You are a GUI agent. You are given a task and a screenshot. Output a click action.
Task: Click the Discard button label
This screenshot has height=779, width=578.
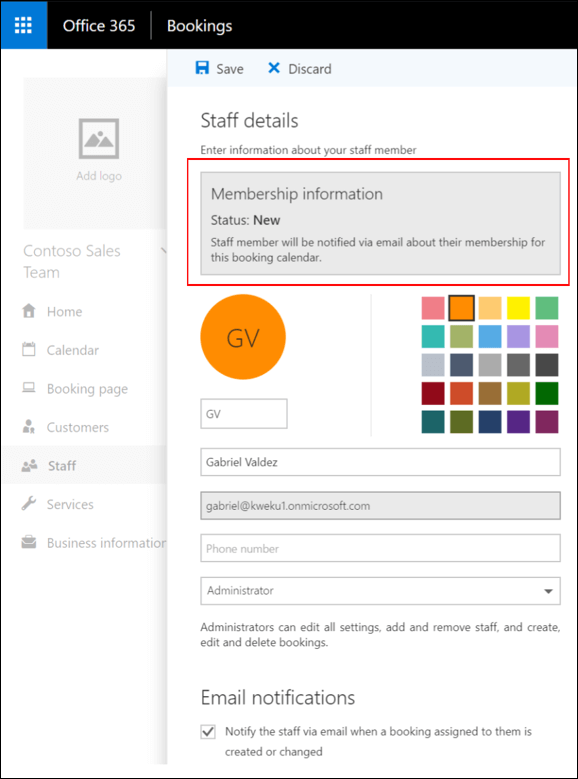click(310, 69)
